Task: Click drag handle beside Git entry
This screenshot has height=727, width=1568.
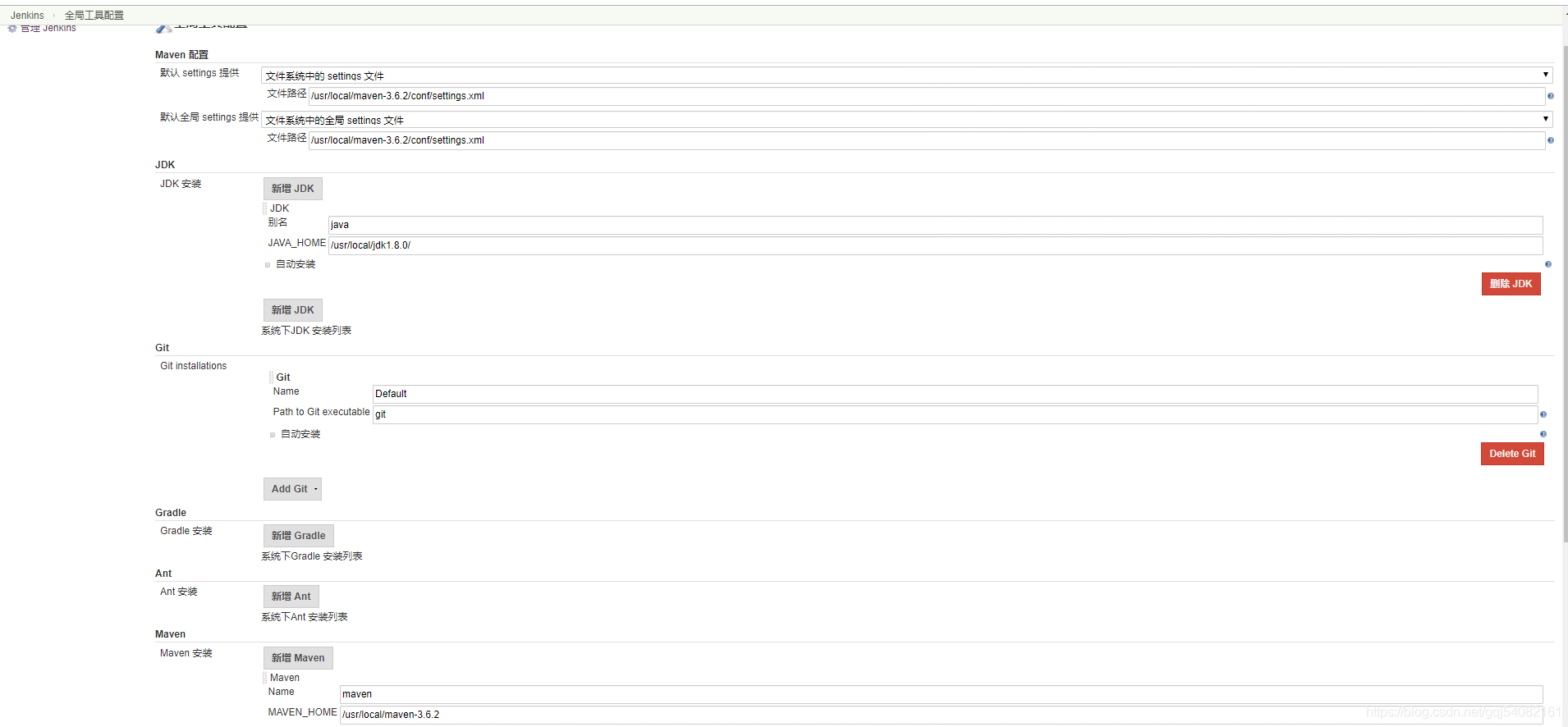Action: click(x=271, y=377)
